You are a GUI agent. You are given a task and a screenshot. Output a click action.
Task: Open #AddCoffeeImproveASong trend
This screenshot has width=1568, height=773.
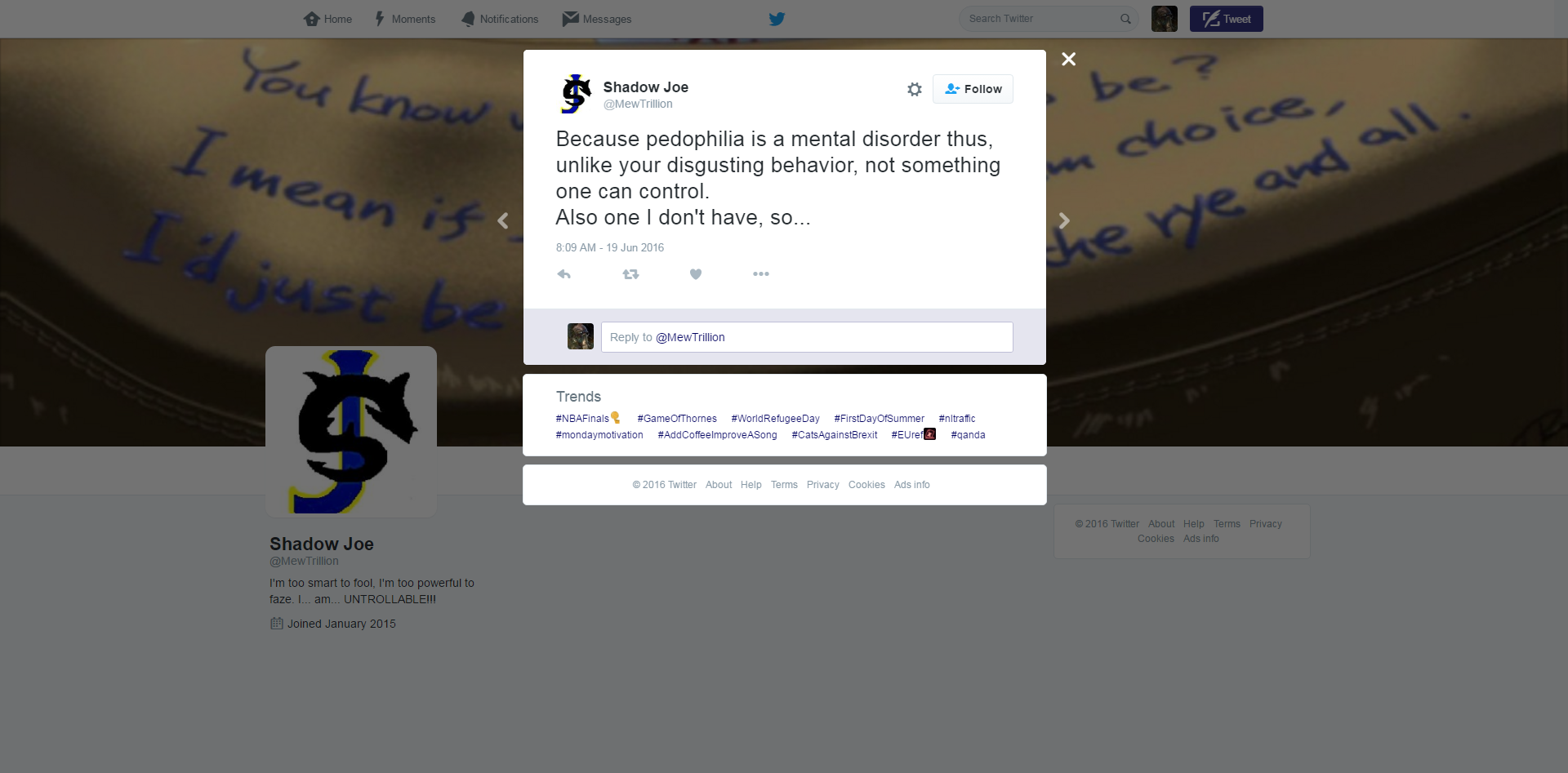pos(717,435)
